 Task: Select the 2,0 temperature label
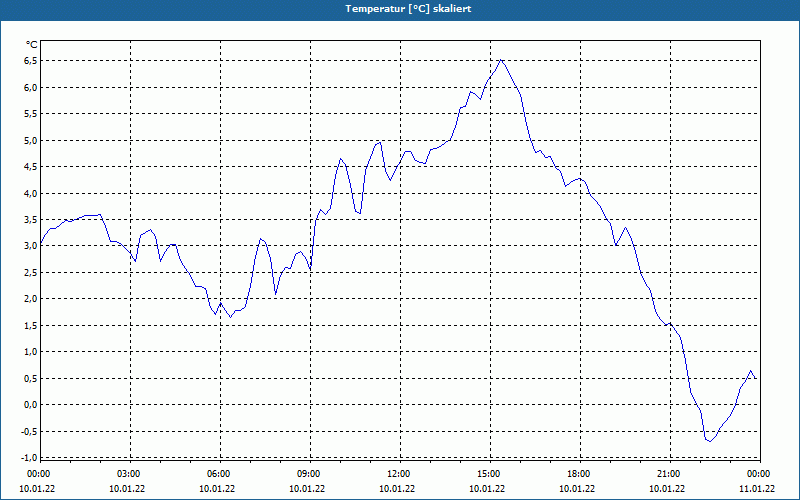coord(31,299)
